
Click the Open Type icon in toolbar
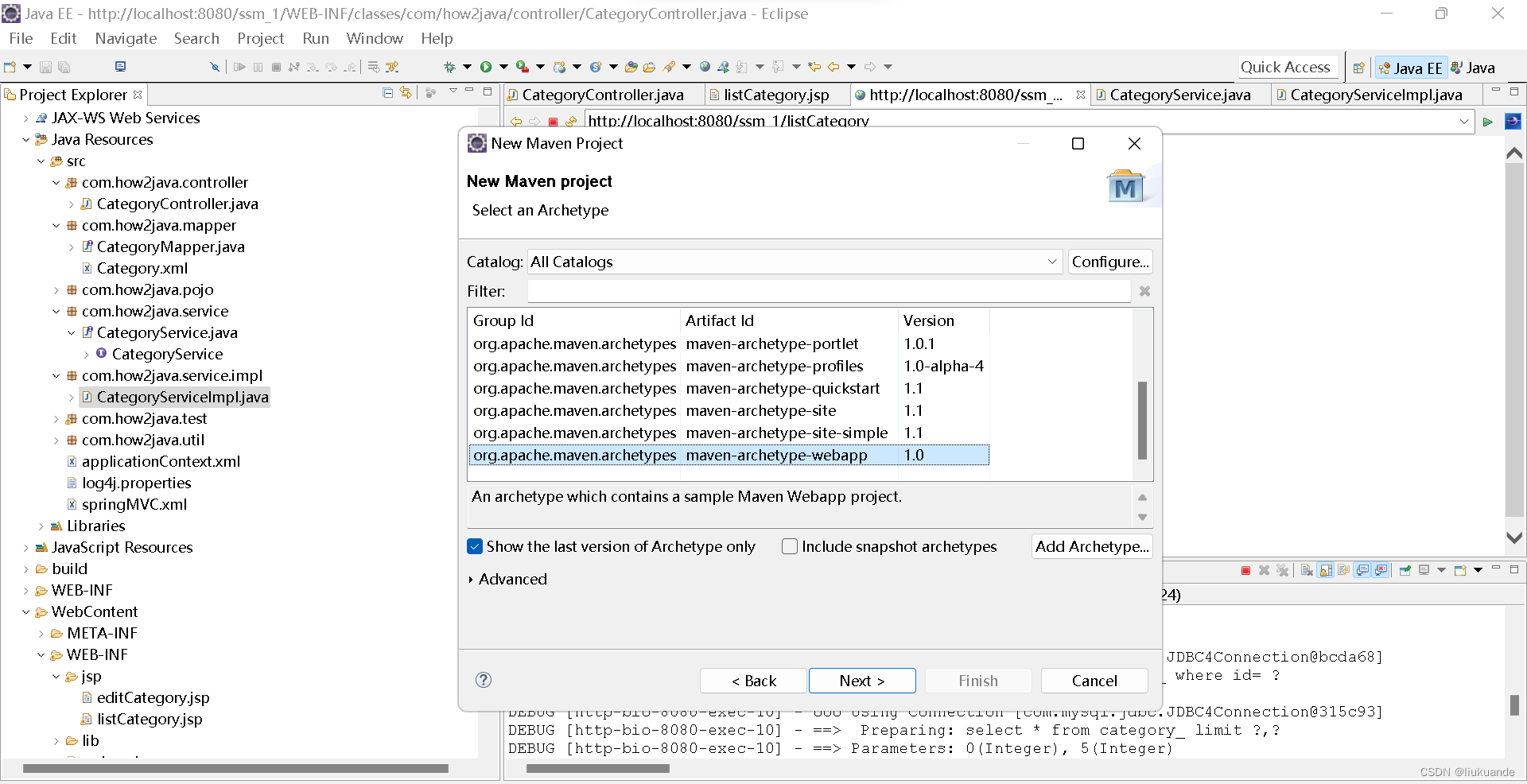(631, 67)
